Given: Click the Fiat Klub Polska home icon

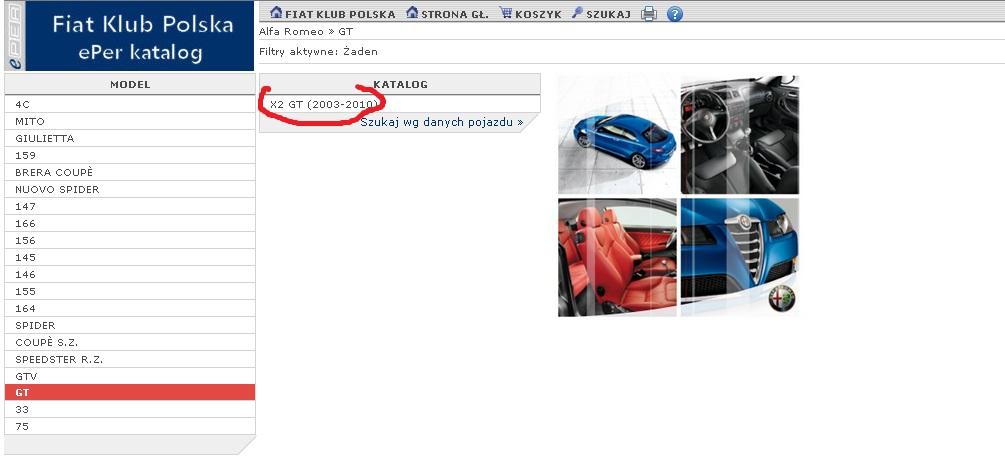Looking at the screenshot, I should (276, 13).
